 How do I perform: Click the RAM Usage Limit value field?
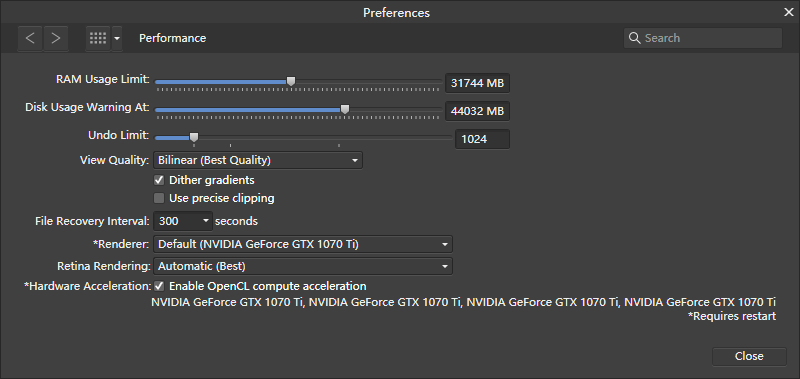[477, 83]
